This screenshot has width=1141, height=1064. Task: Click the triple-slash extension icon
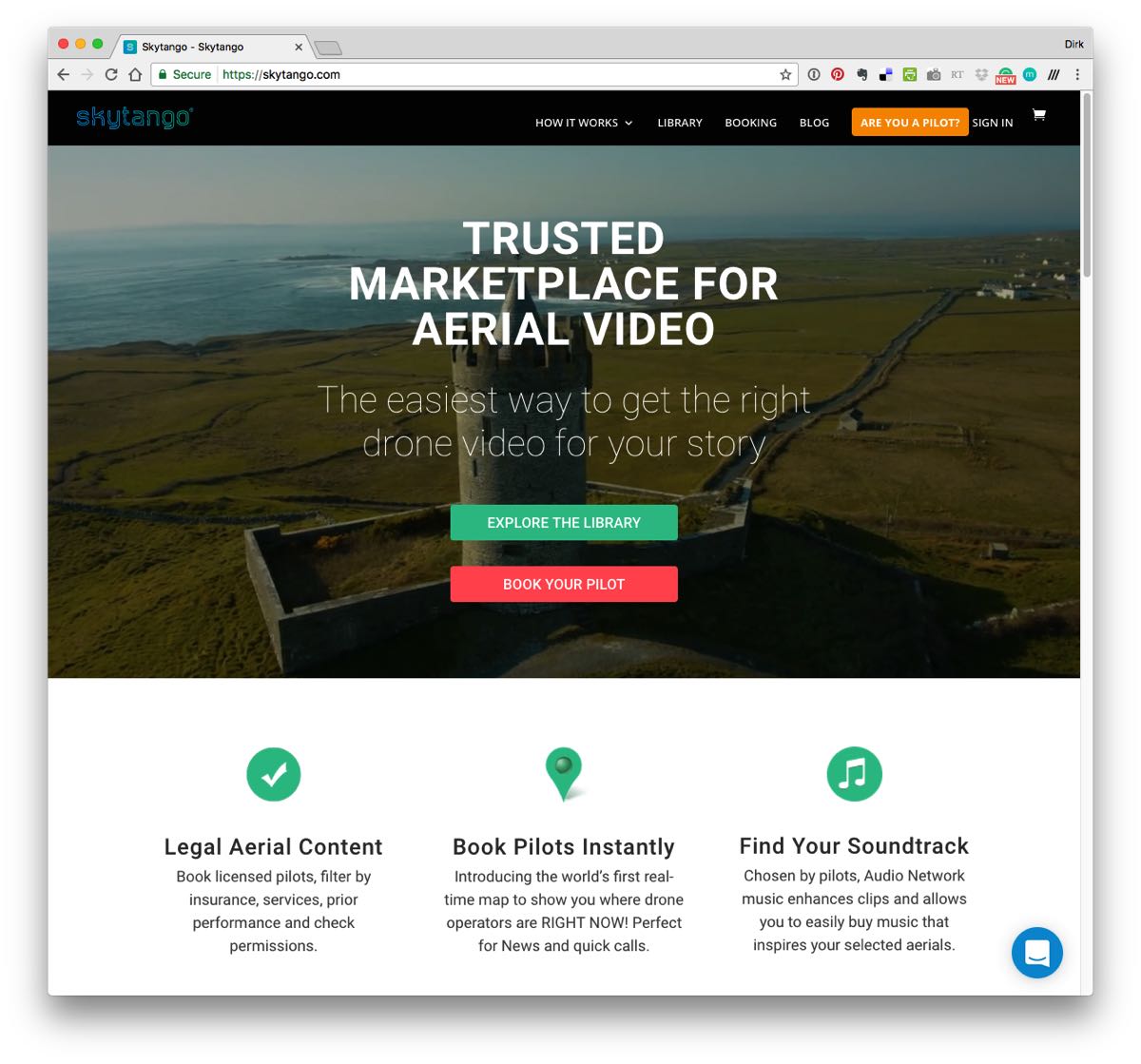(x=1054, y=74)
